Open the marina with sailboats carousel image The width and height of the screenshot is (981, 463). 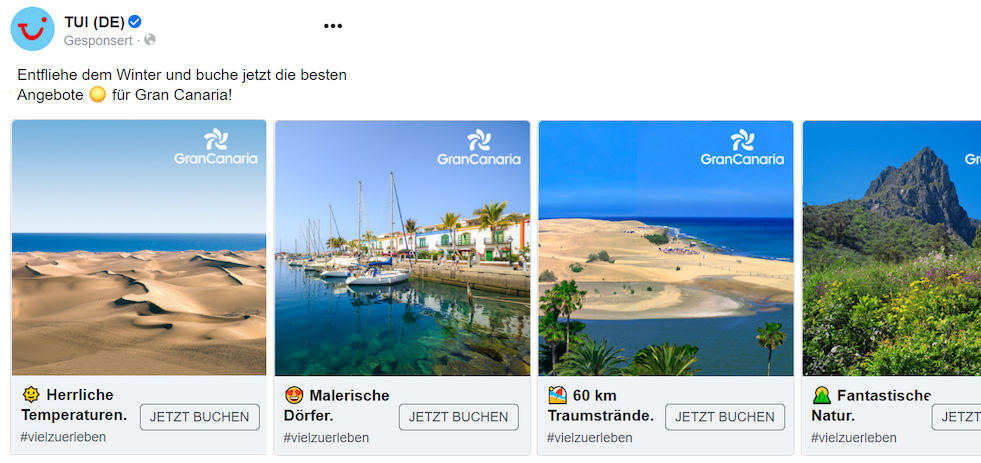pyautogui.click(x=402, y=248)
